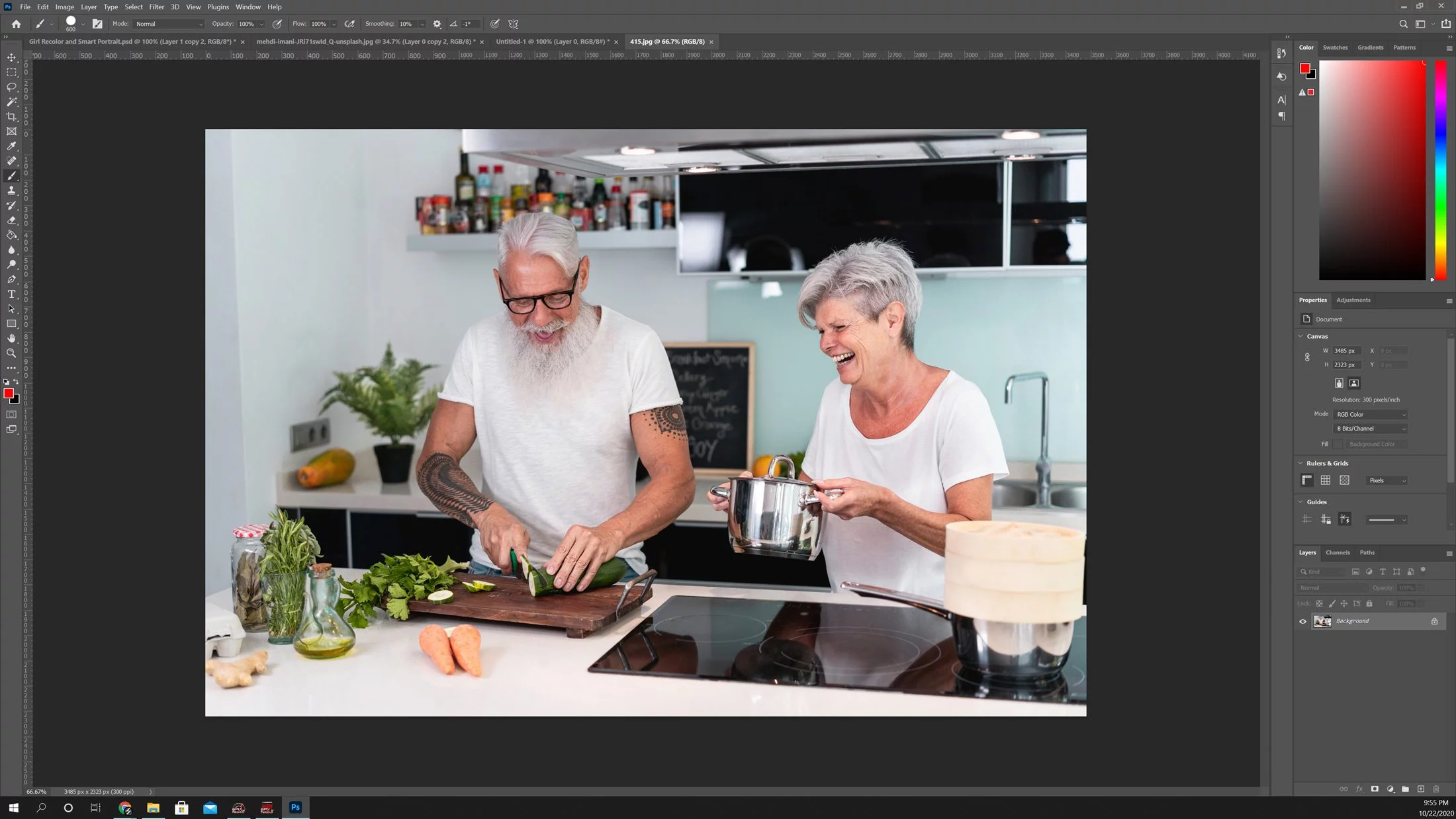The height and width of the screenshot is (819, 1456).
Task: Switch to the Untitled-1 document tab
Action: [553, 42]
